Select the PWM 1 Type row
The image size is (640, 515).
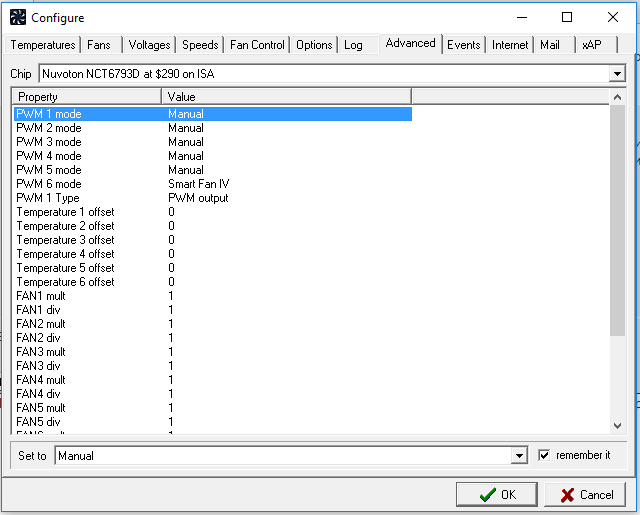(x=213, y=198)
